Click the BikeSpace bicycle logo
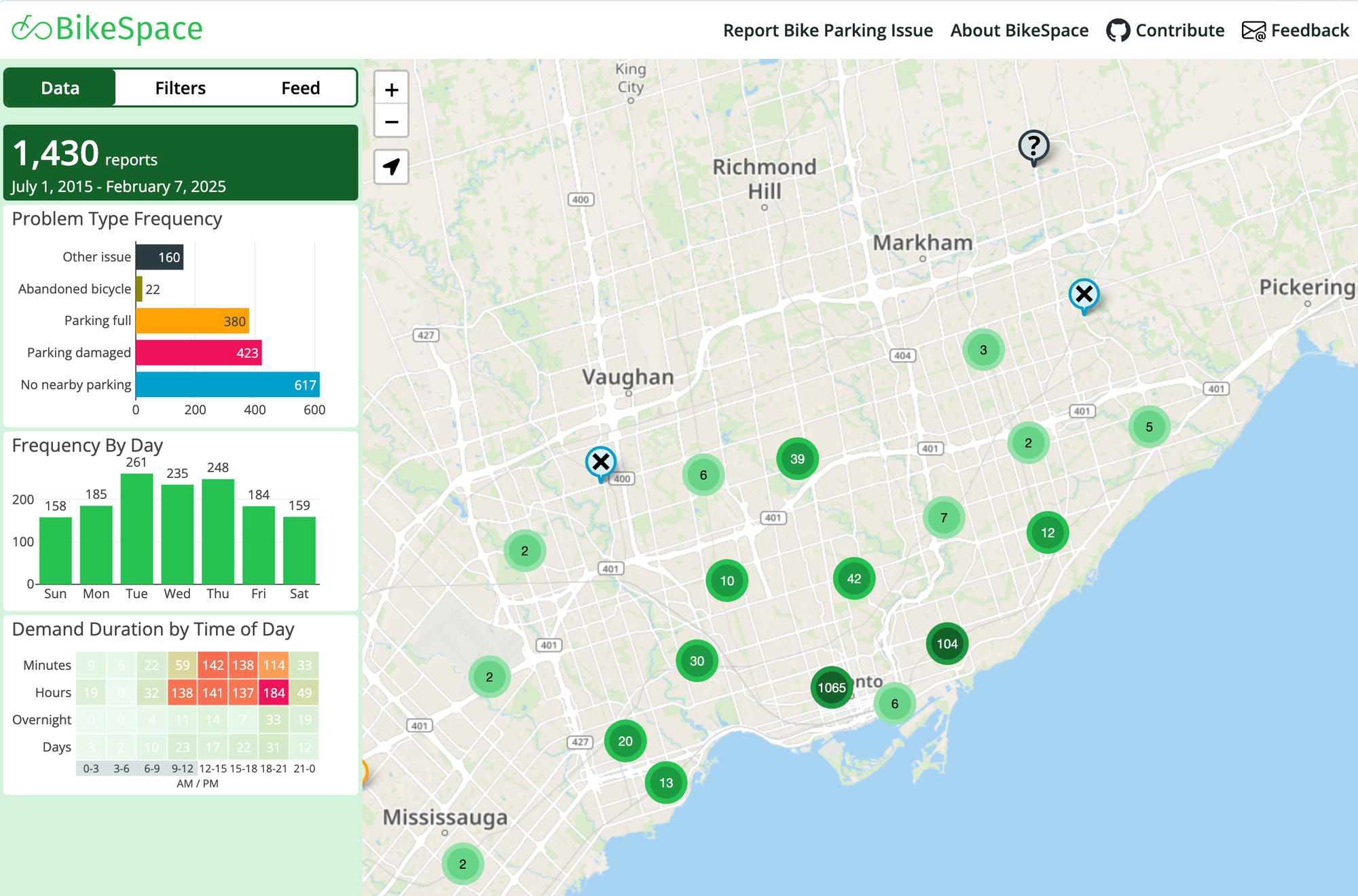Viewport: 1358px width, 896px height. [x=32, y=29]
